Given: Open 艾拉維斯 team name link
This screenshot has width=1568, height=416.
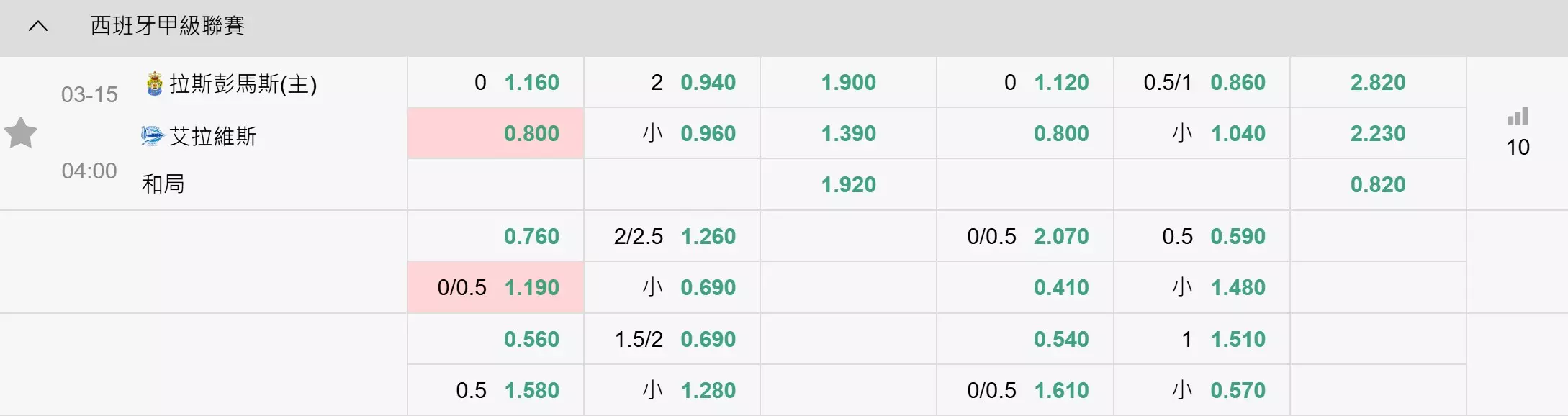Looking at the screenshot, I should [213, 136].
